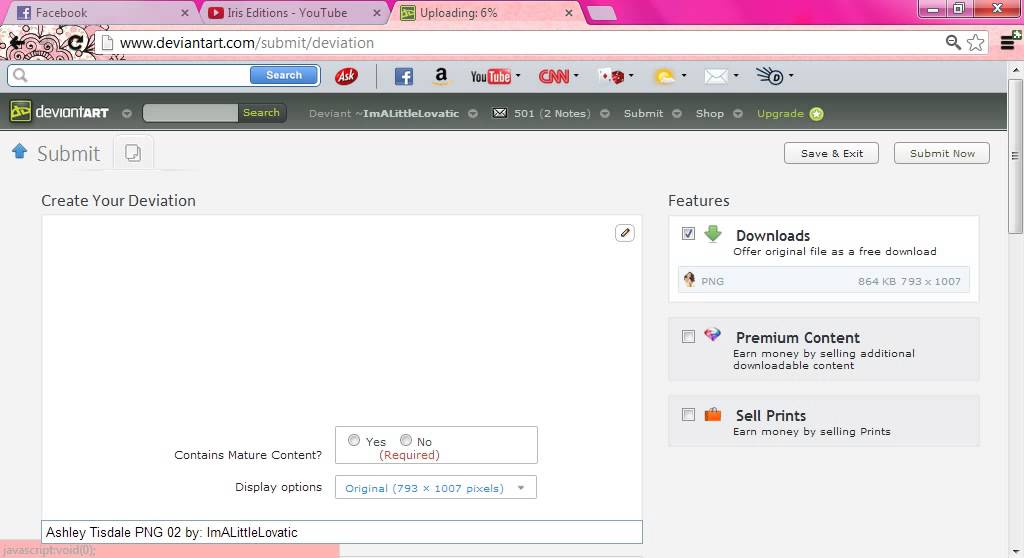Open the Chrome menu icon
Image resolution: width=1024 pixels, height=558 pixels.
click(x=1010, y=41)
